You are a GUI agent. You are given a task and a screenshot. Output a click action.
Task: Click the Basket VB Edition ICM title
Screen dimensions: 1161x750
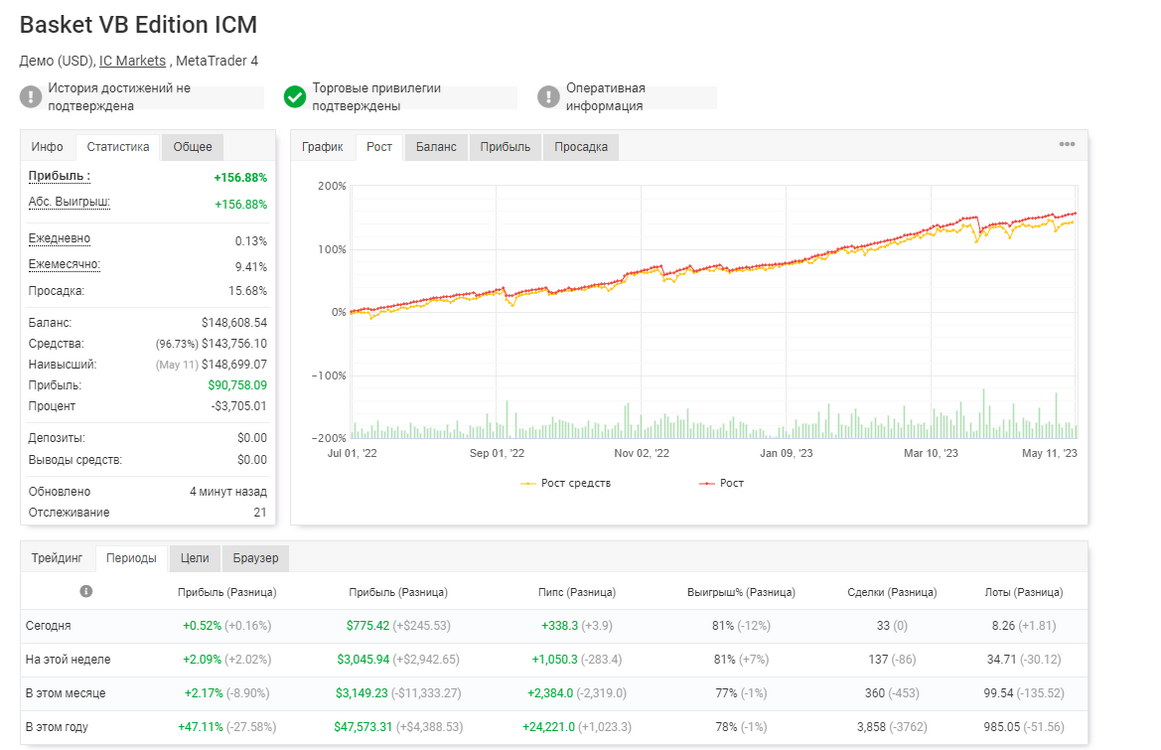(x=138, y=24)
